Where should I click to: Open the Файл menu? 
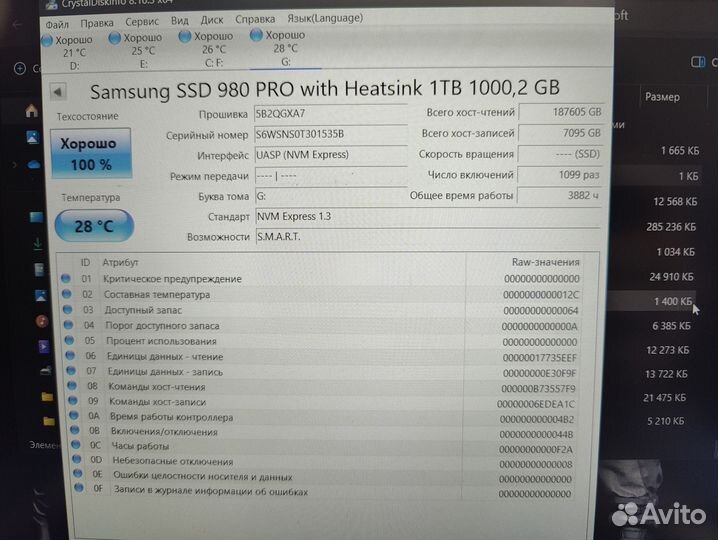[x=57, y=24]
